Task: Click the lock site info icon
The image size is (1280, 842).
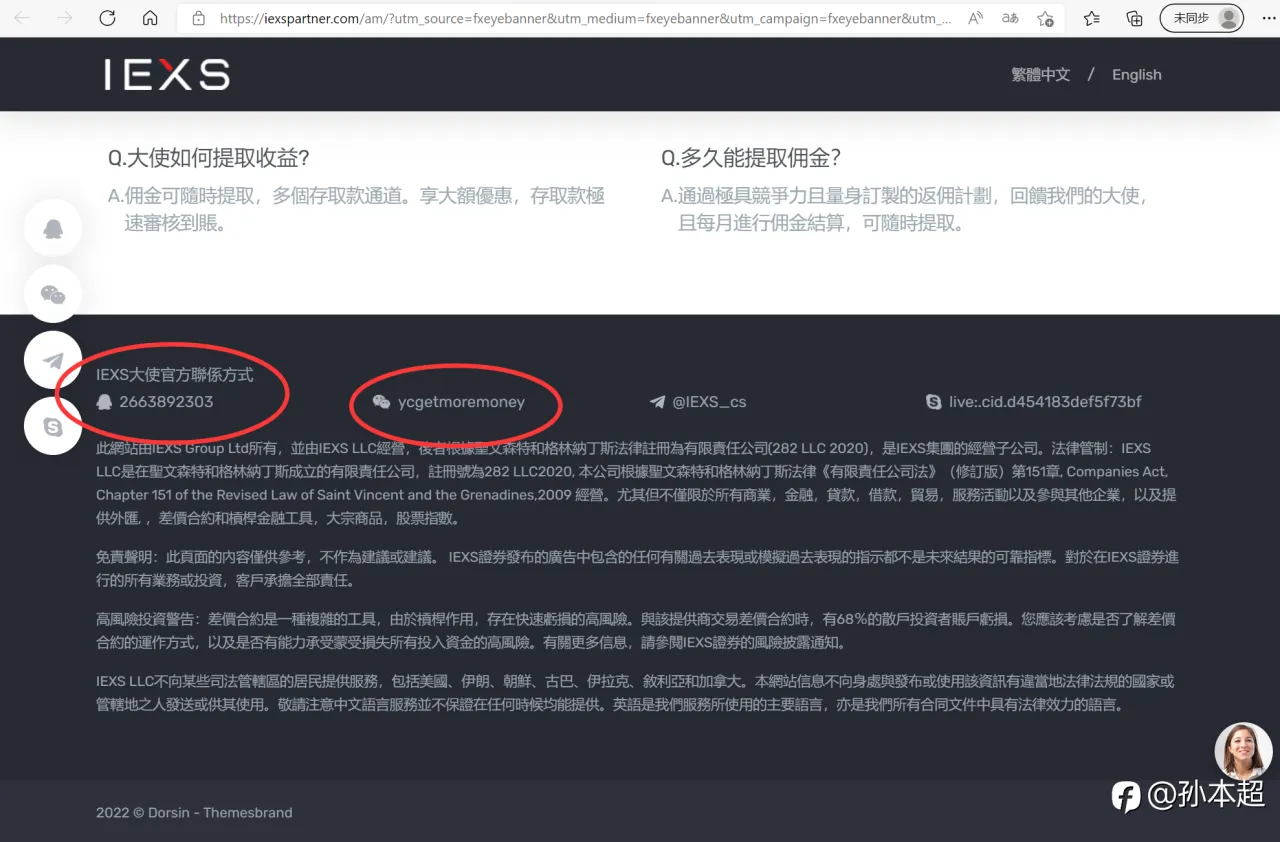Action: pyautogui.click(x=198, y=18)
